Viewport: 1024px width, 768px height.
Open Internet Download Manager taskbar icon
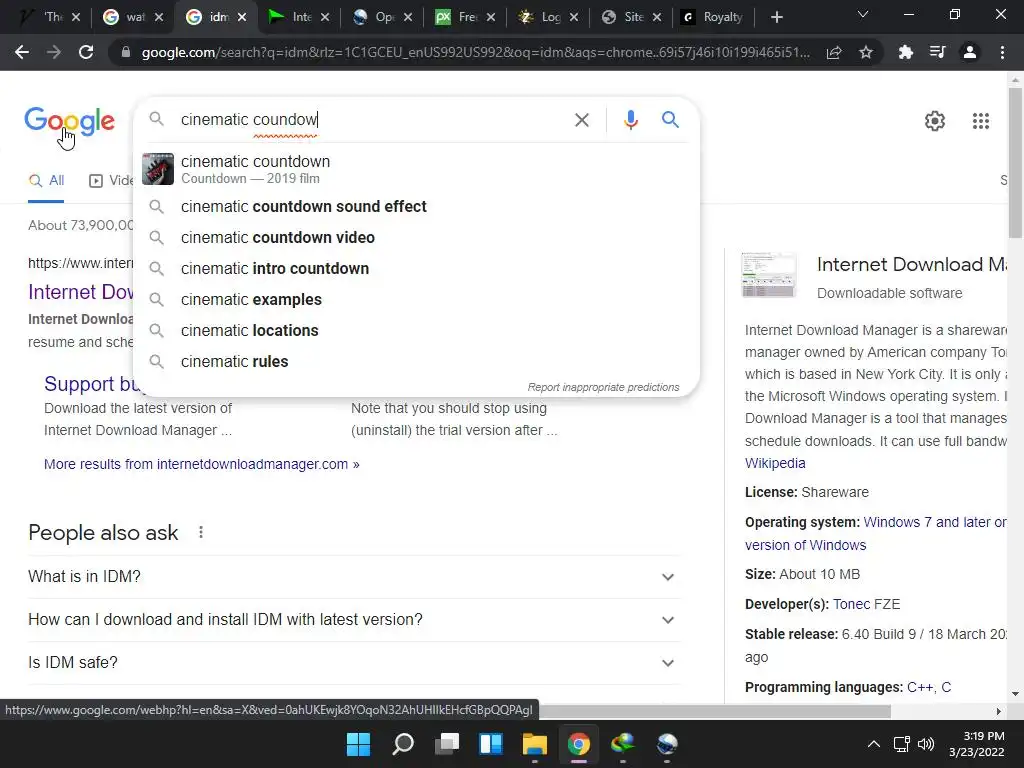click(623, 744)
